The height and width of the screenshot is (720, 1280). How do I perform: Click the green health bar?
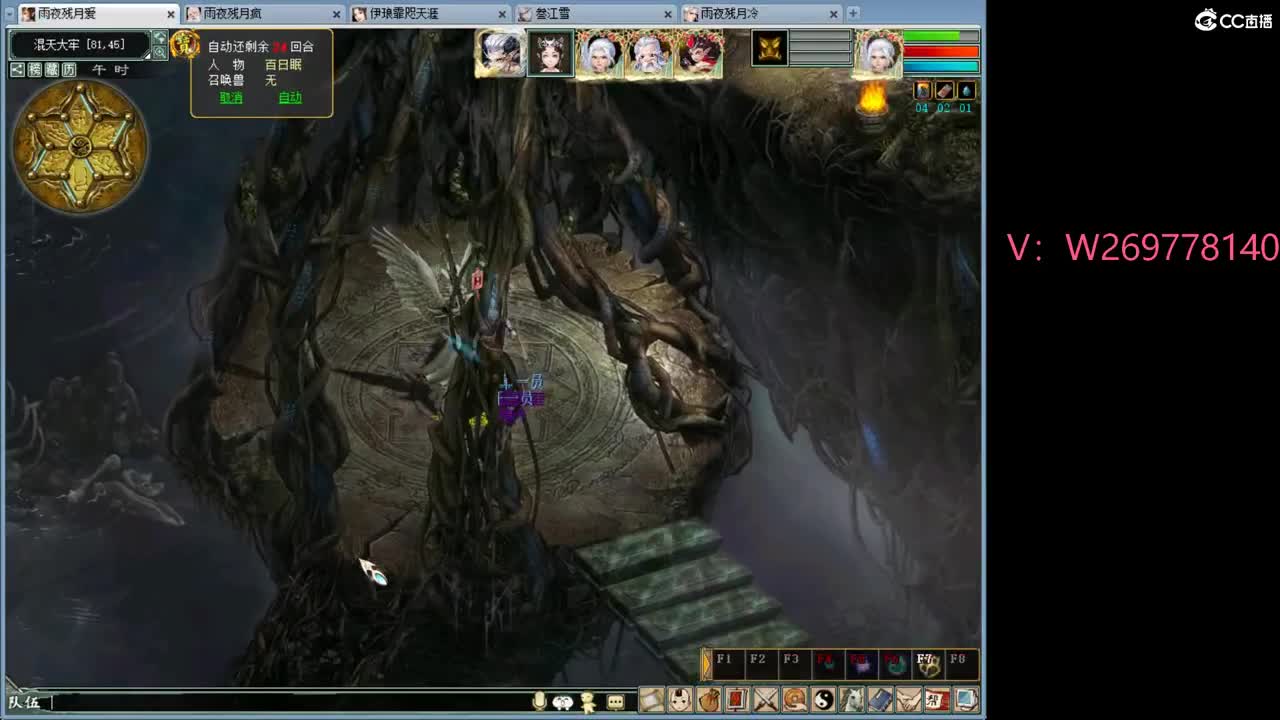click(x=941, y=36)
